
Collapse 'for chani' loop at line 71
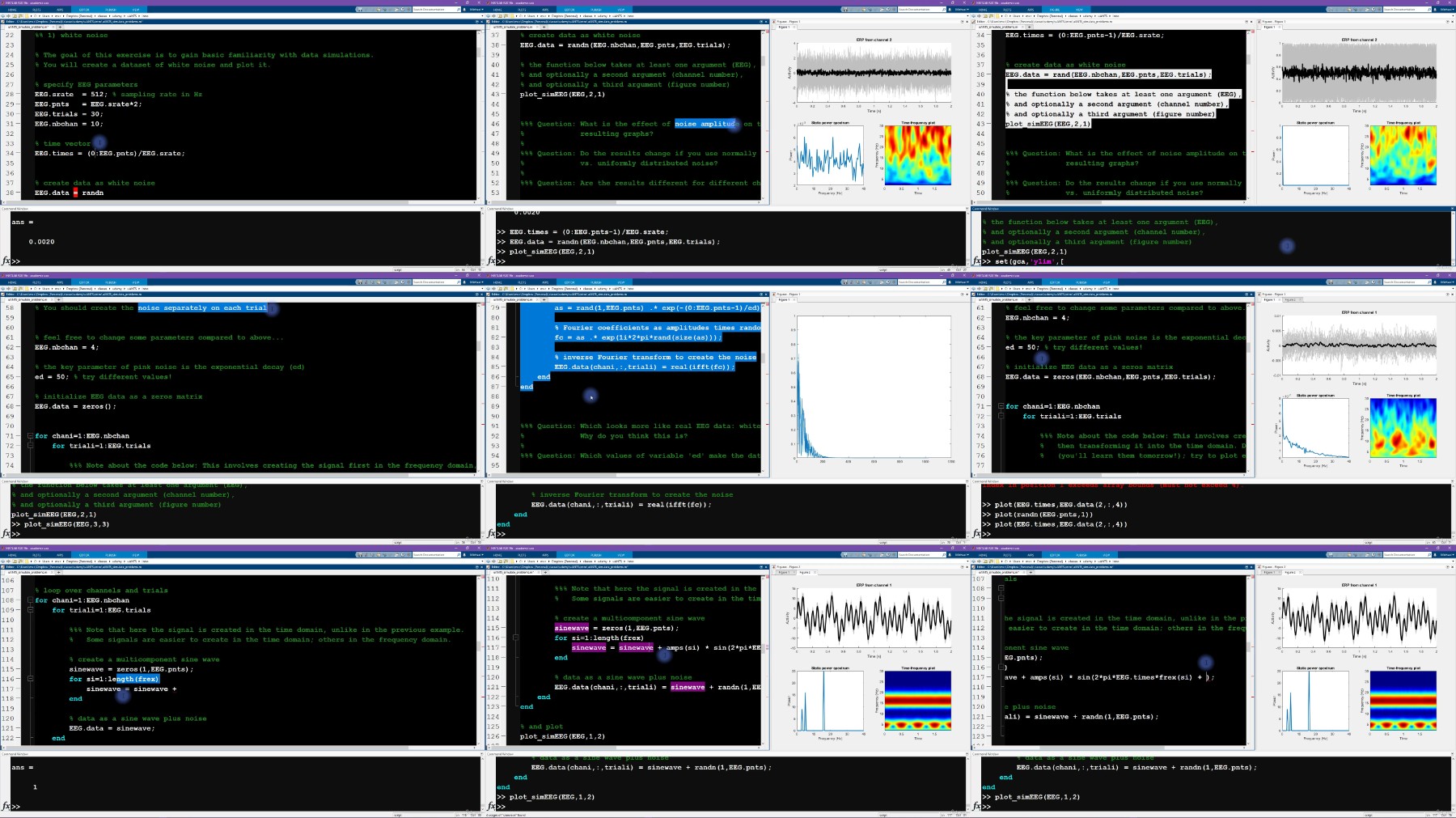tap(30, 435)
